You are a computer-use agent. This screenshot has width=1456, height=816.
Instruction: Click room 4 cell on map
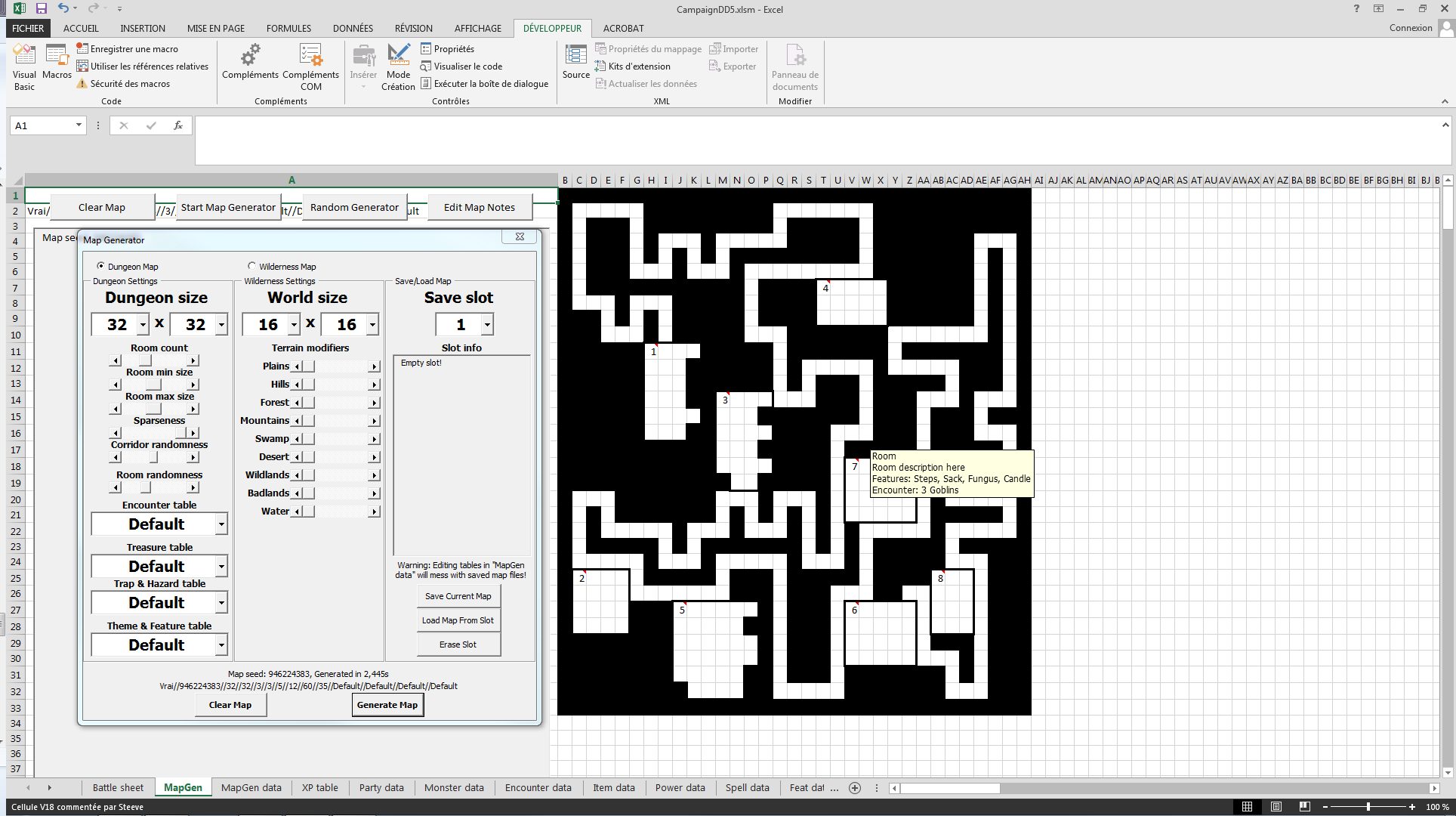tap(825, 289)
